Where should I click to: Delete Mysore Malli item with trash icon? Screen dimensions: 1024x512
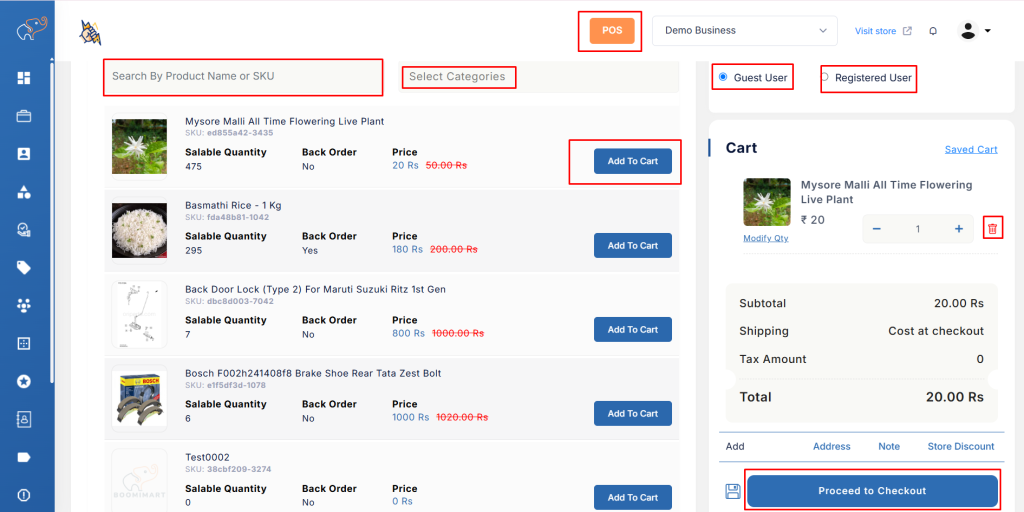pyautogui.click(x=992, y=229)
